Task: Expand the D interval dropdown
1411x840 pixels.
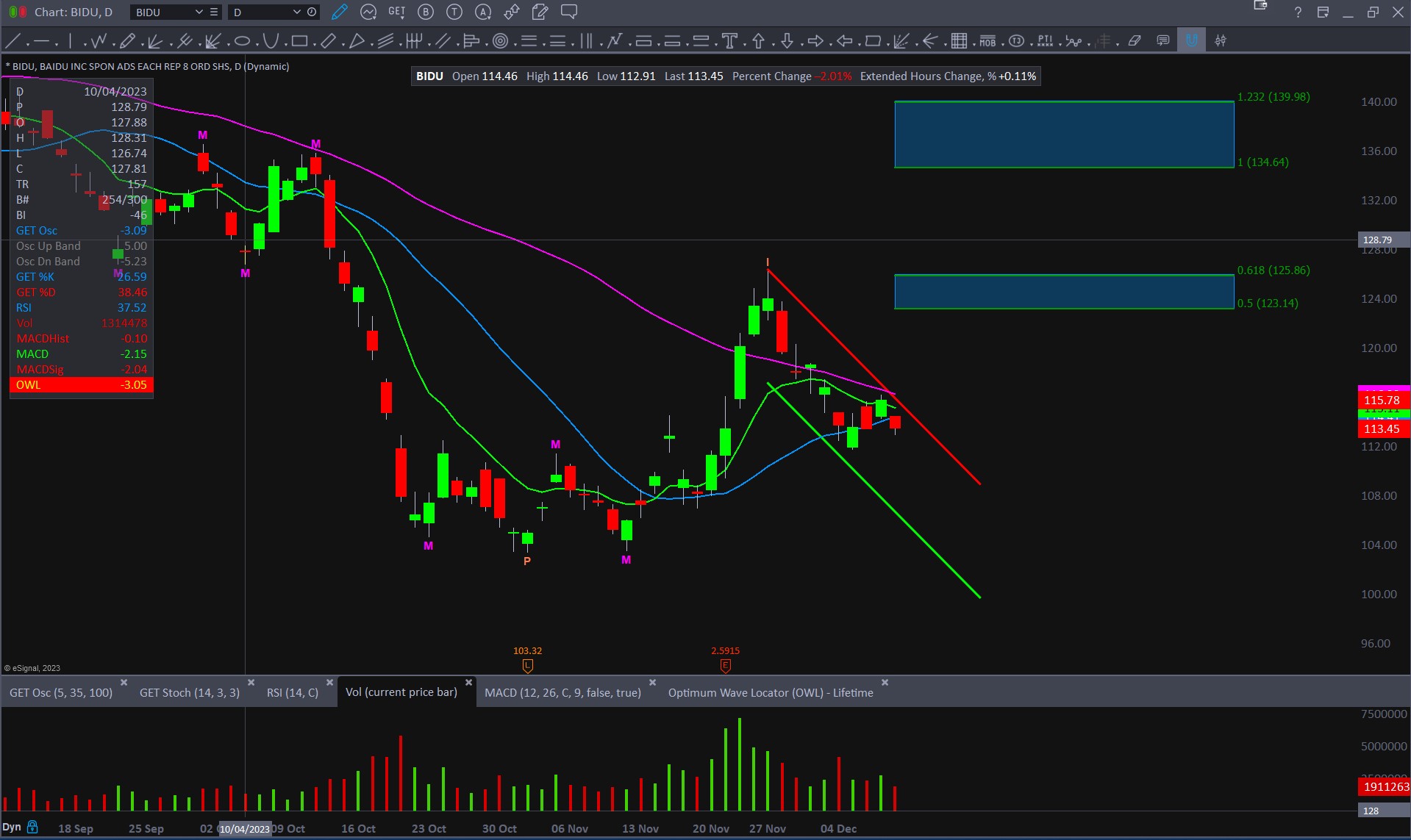Action: tap(296, 12)
